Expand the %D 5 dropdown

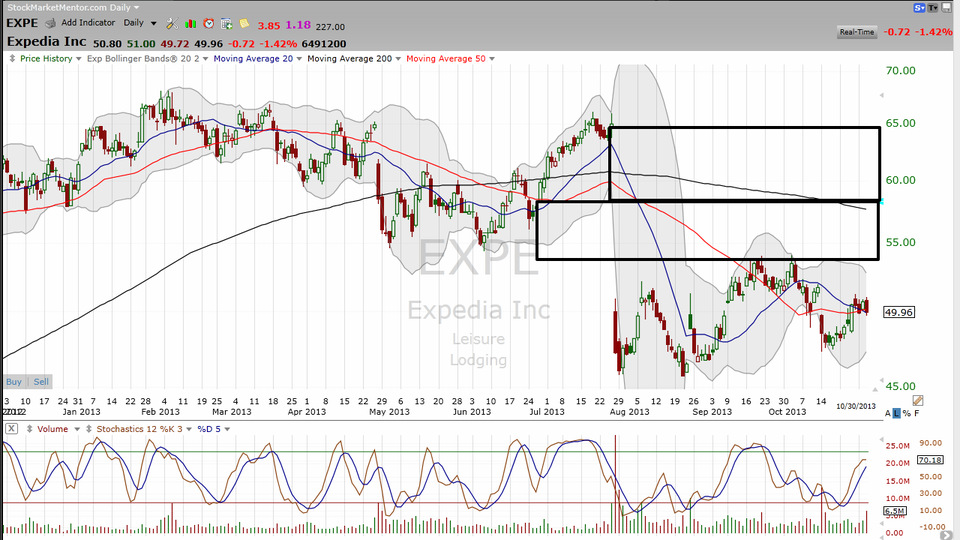tap(227, 429)
